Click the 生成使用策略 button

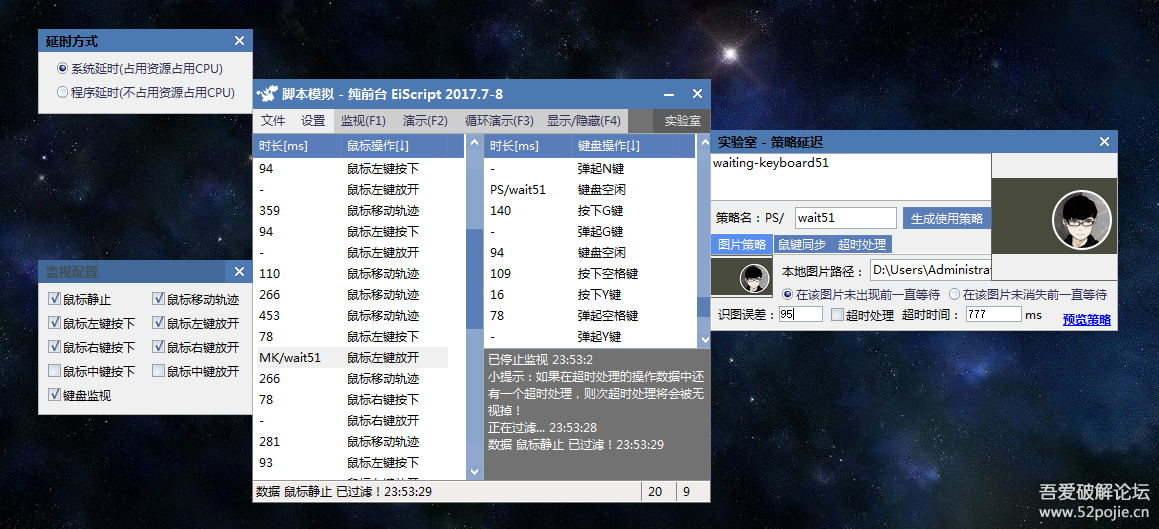tap(946, 218)
